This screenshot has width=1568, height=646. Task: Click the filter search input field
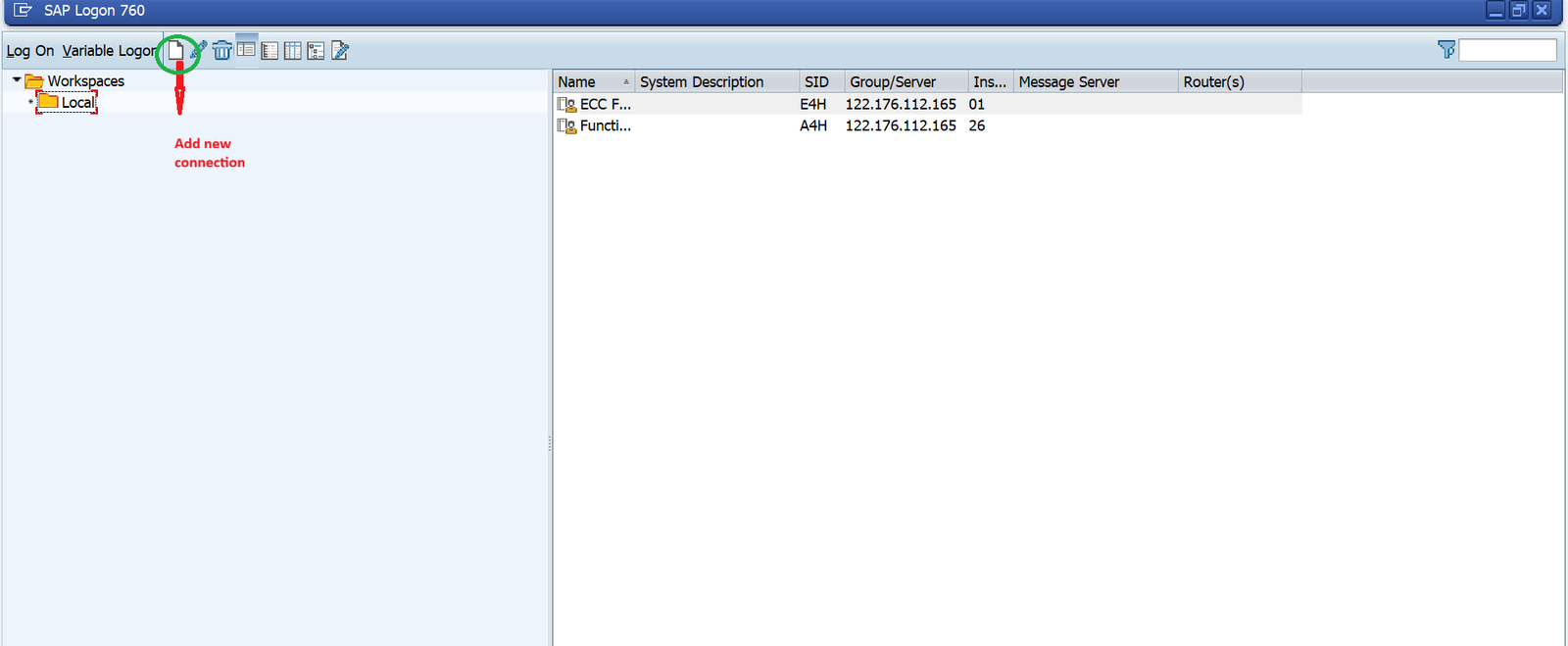point(1506,50)
